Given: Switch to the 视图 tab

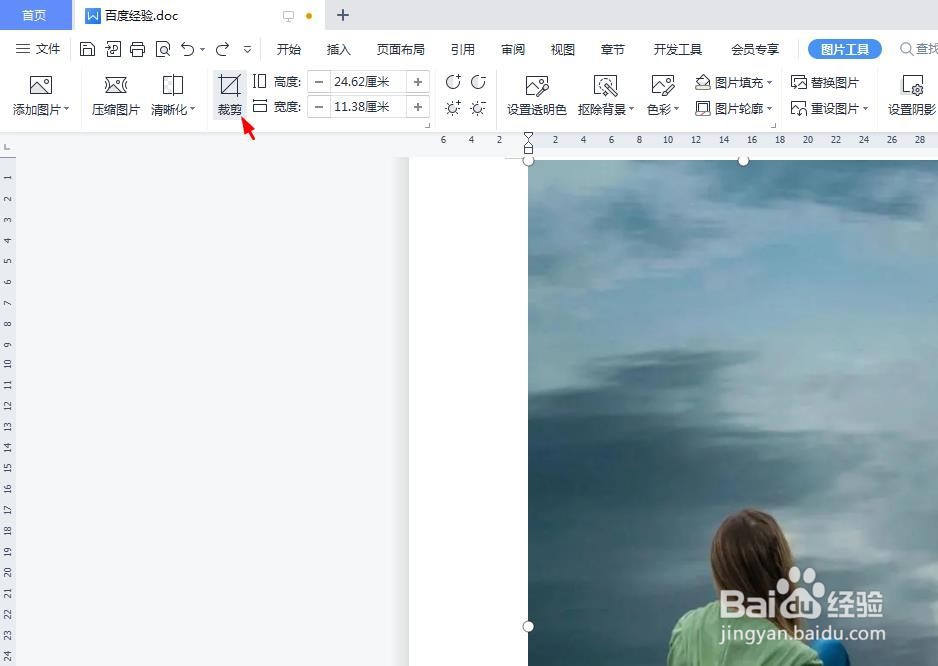Looking at the screenshot, I should (x=562, y=49).
